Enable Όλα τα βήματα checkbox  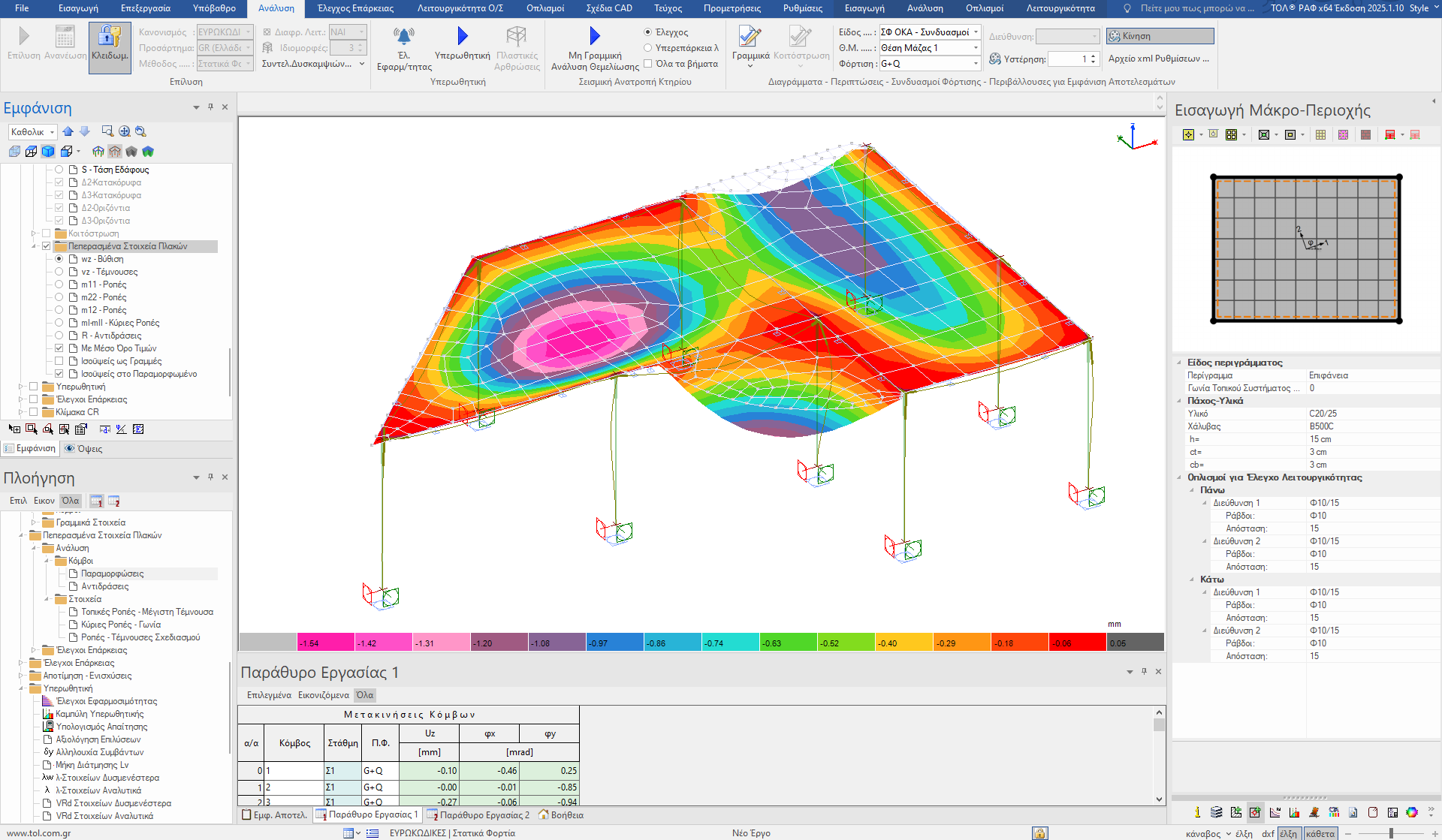coord(648,64)
